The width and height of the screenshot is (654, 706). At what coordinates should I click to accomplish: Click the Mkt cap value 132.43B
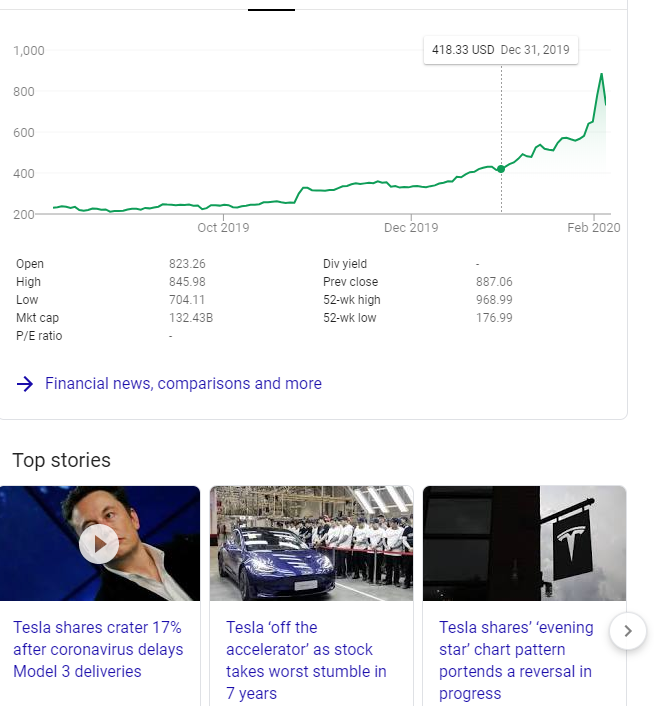pyautogui.click(x=191, y=317)
